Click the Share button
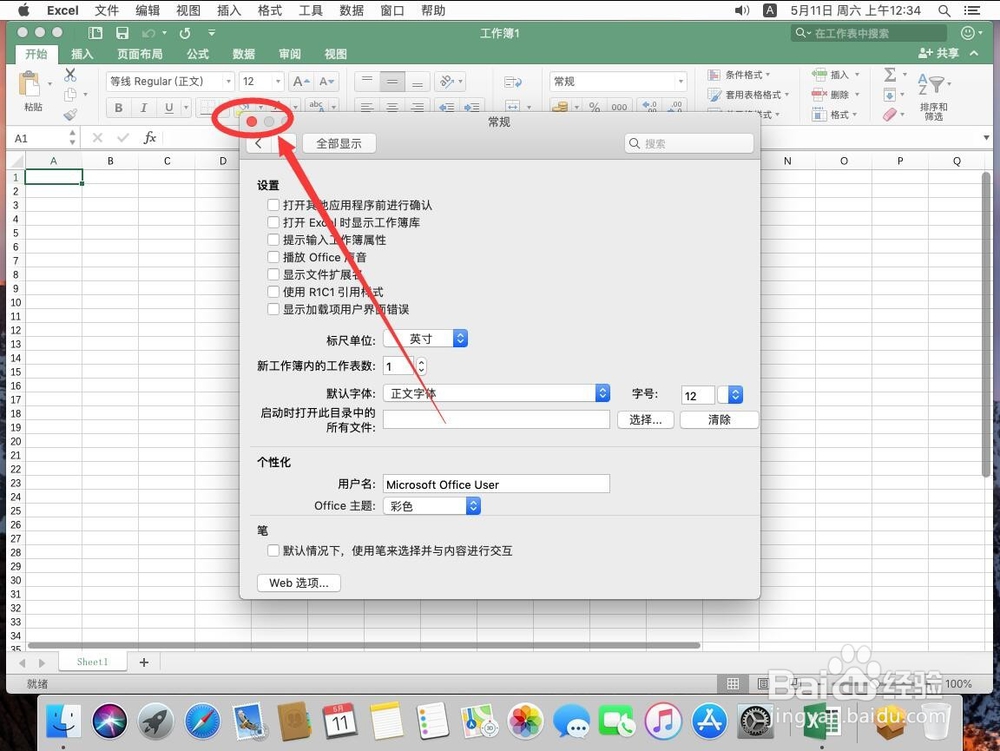 point(939,54)
